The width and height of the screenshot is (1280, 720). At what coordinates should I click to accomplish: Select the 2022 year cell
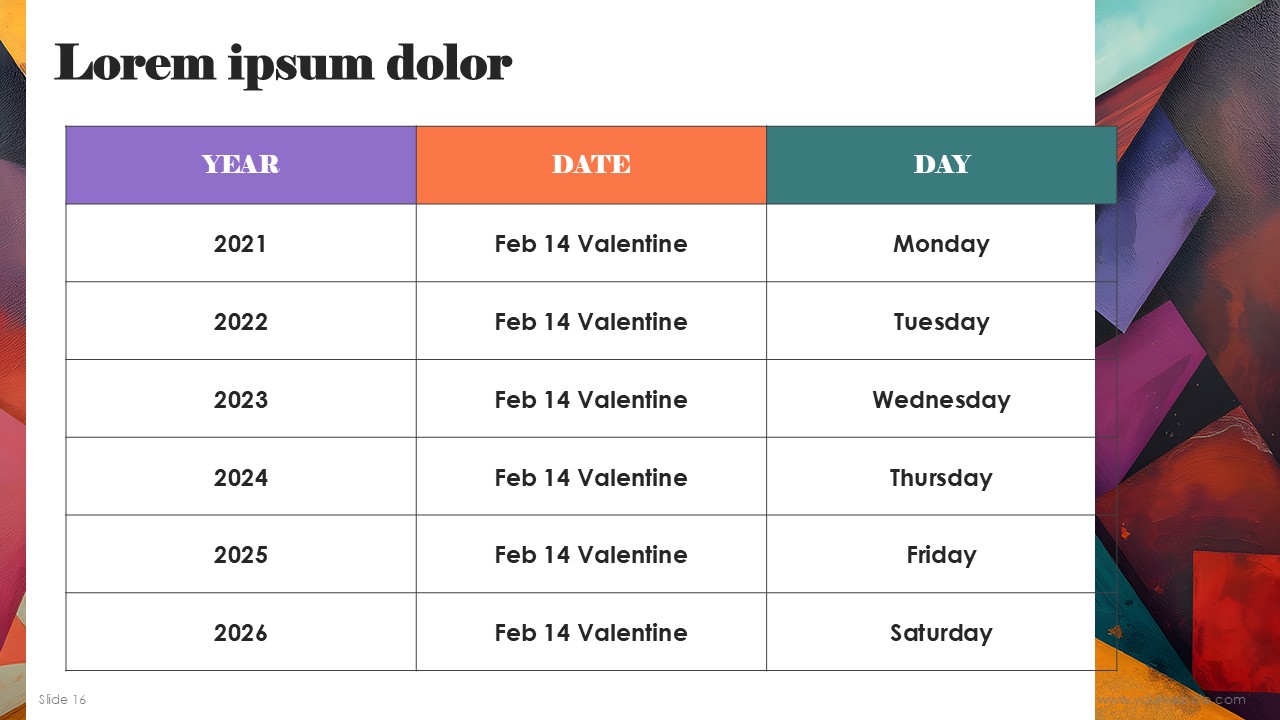point(241,321)
